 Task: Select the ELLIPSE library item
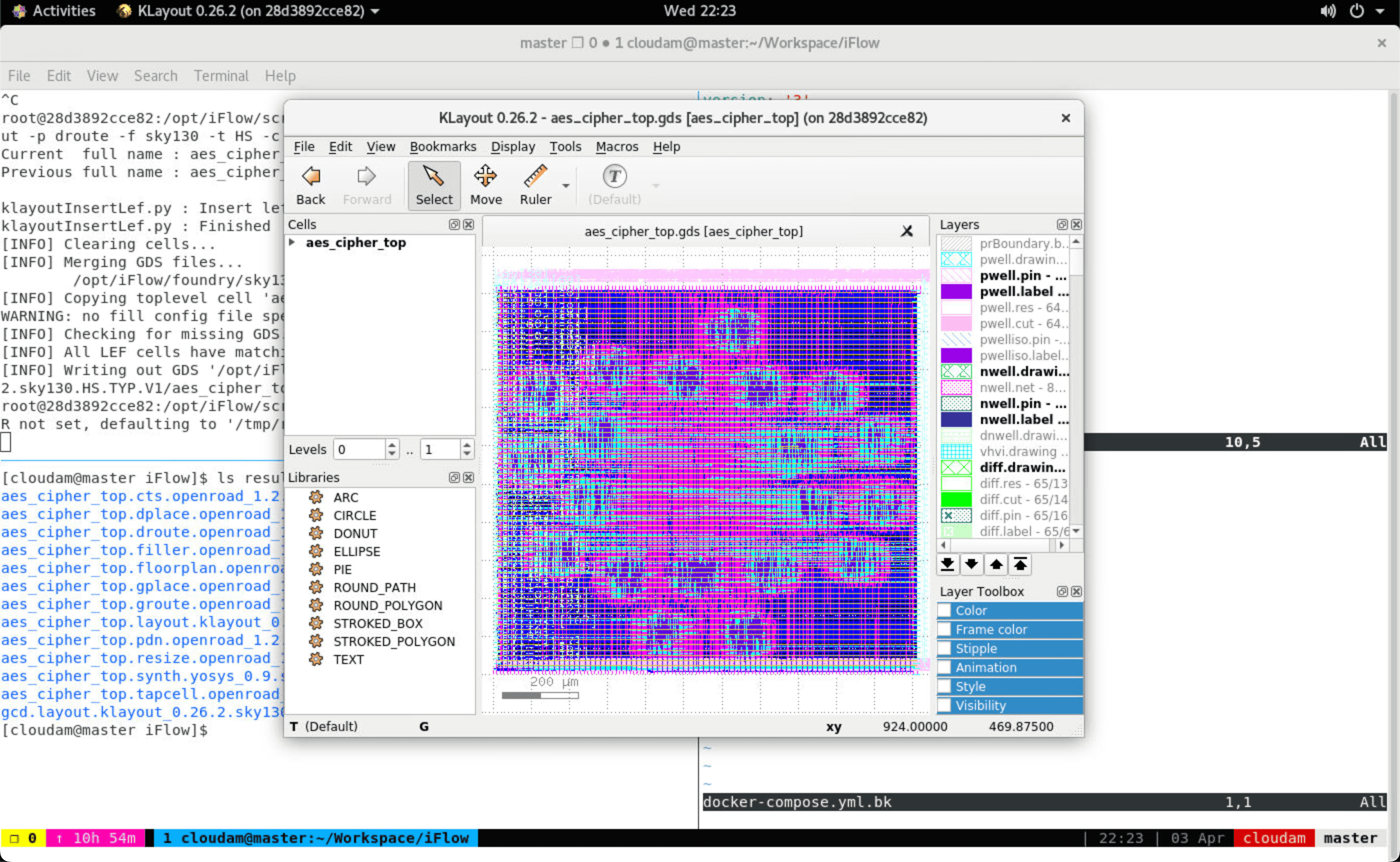[357, 552]
